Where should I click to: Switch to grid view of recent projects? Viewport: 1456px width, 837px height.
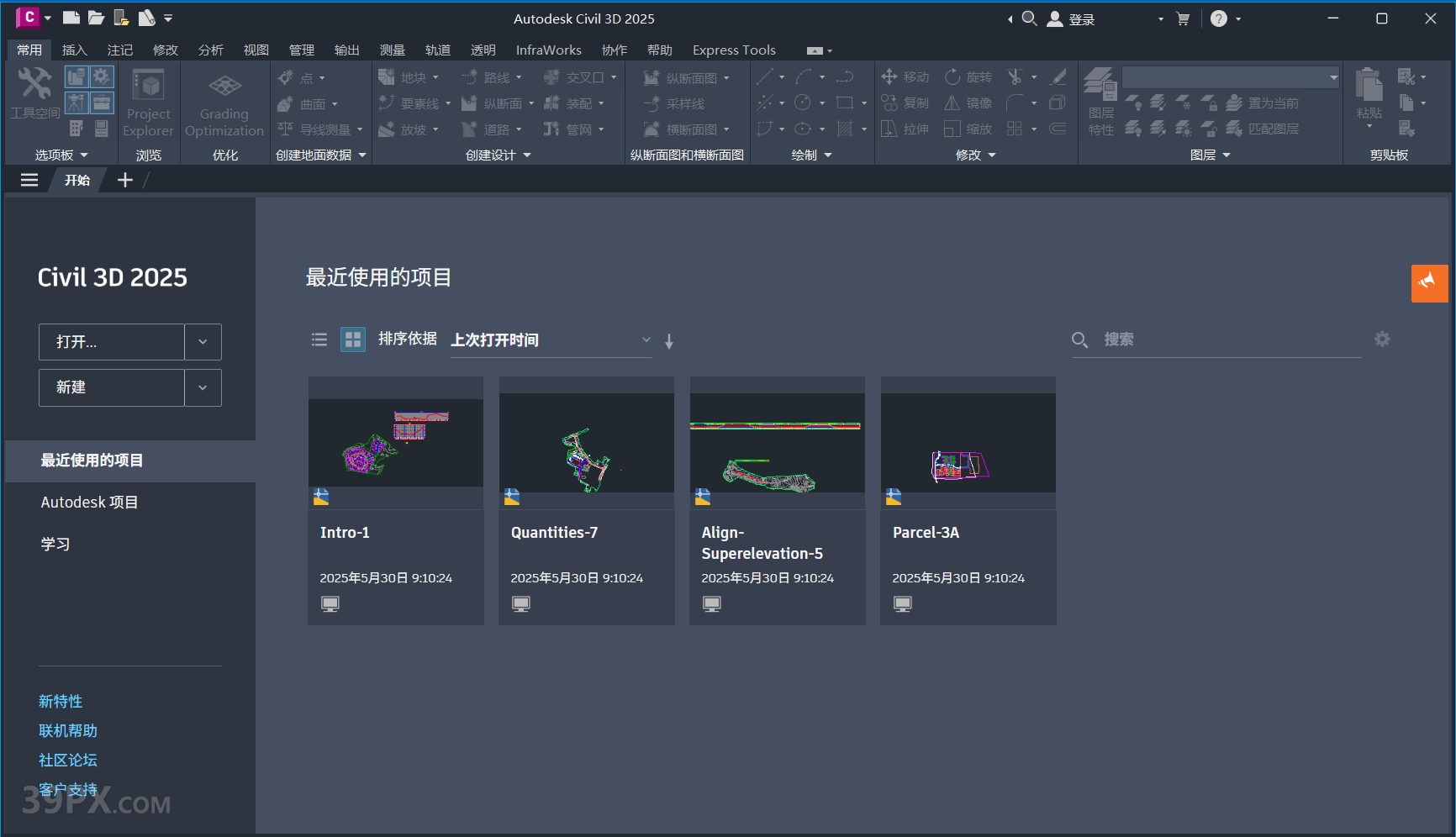[353, 340]
